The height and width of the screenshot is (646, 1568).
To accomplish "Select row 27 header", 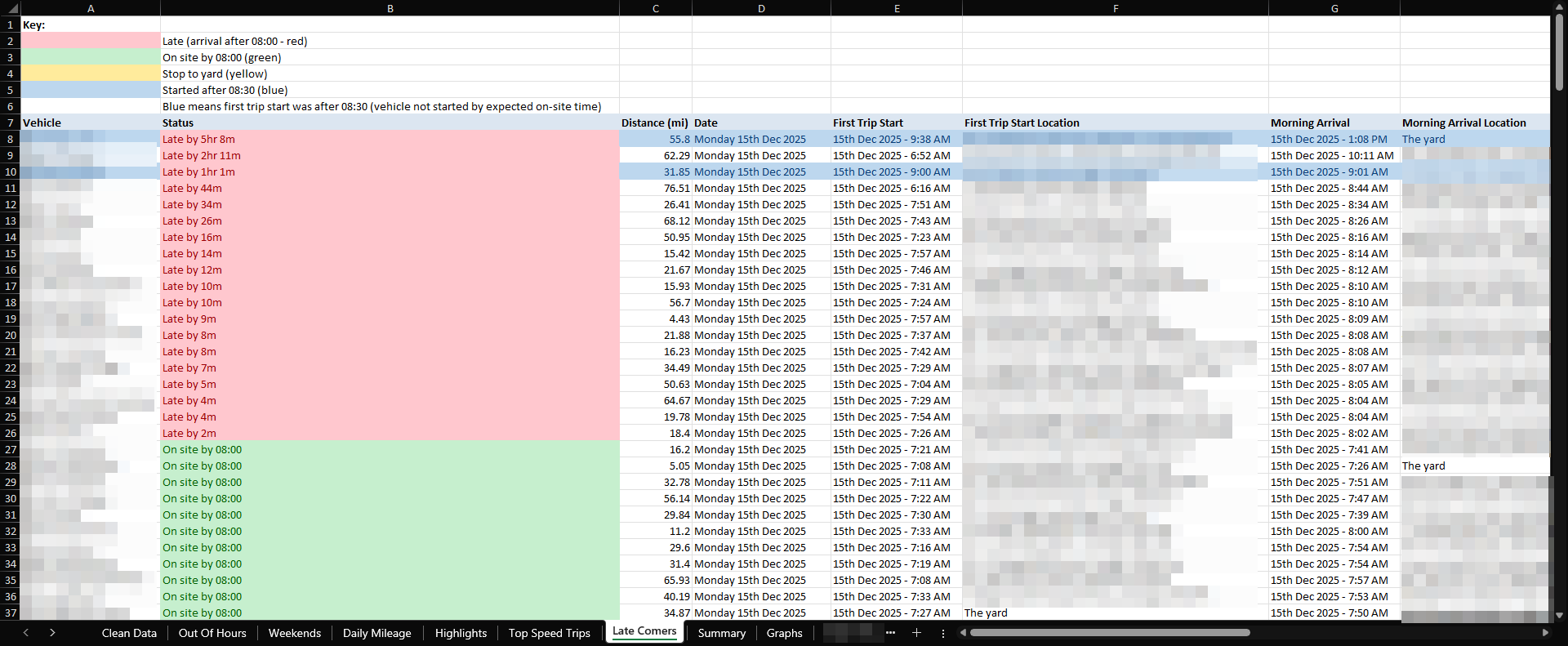I will 10,449.
